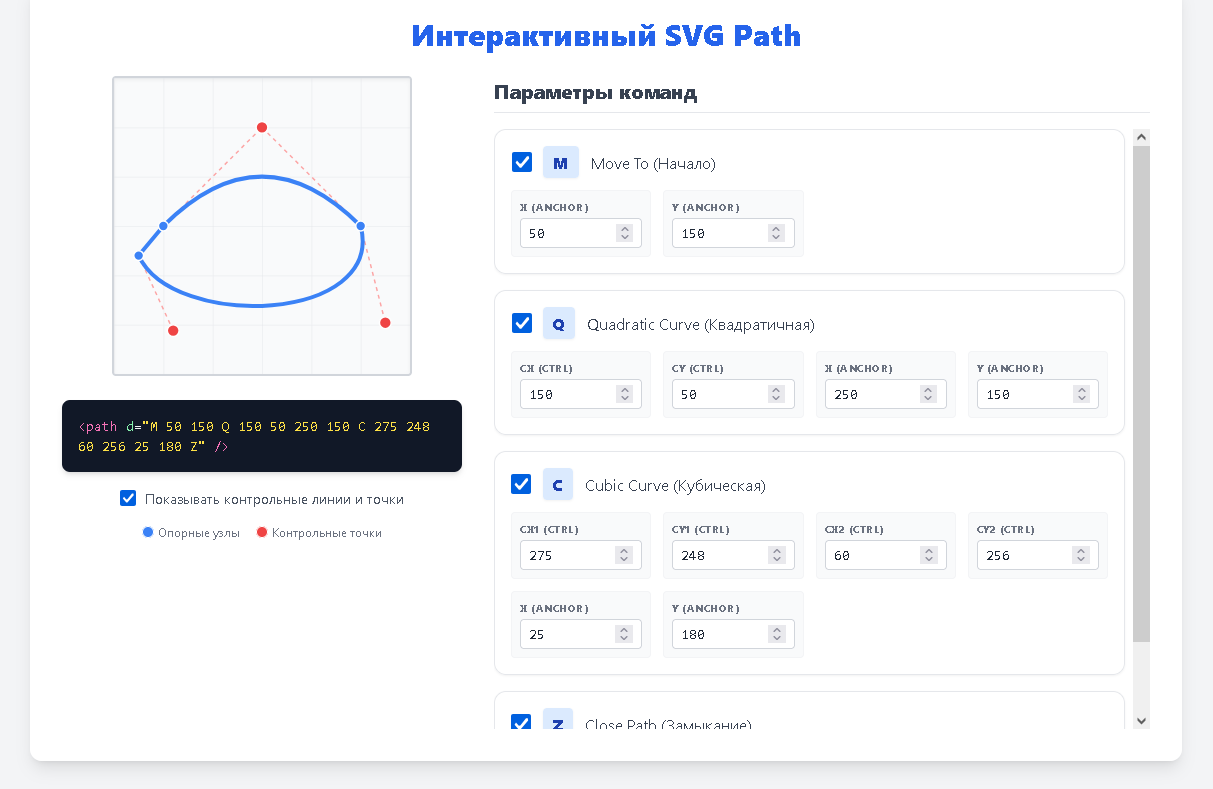Click the scrollbar down arrow
Image resolution: width=1213 pixels, height=789 pixels.
1141,720
